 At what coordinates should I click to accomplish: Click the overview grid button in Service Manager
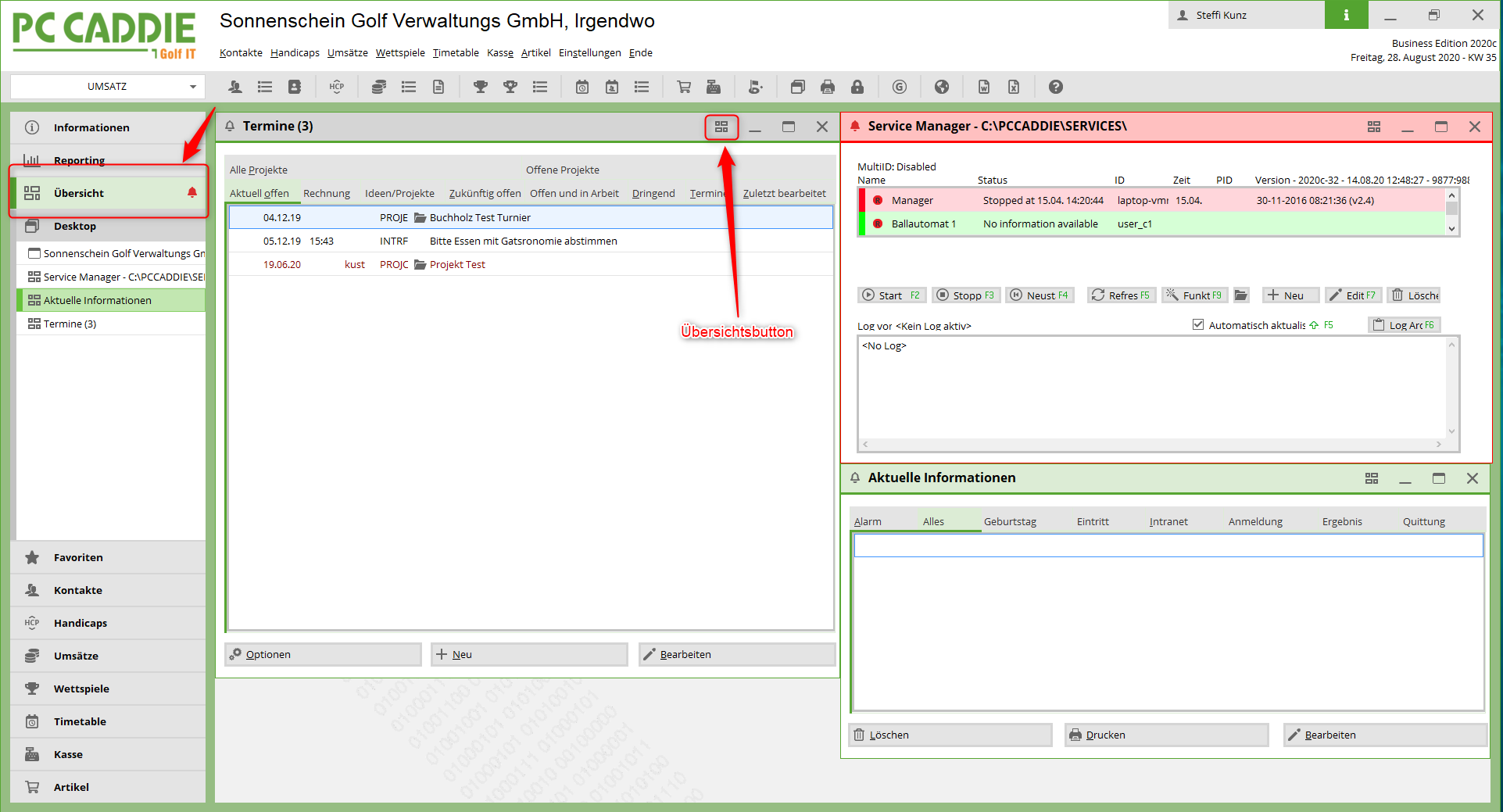[x=1374, y=127]
